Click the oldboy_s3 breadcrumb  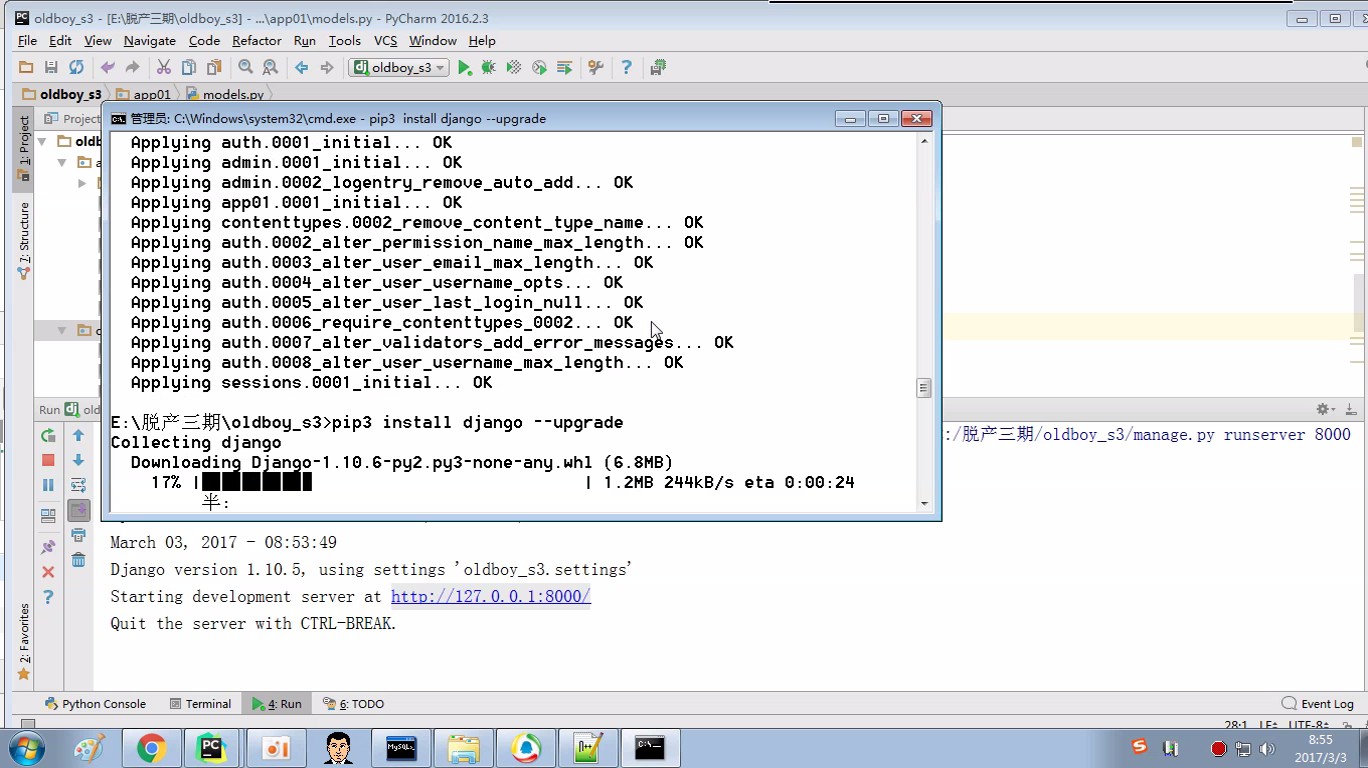[62, 94]
